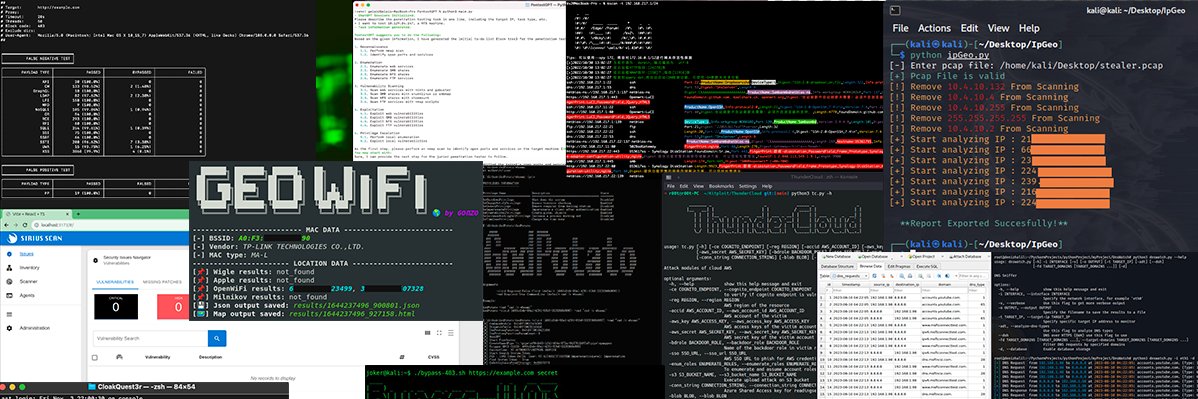
Task: Open File menu in ThunderCloud Konsole
Action: (x=670, y=186)
